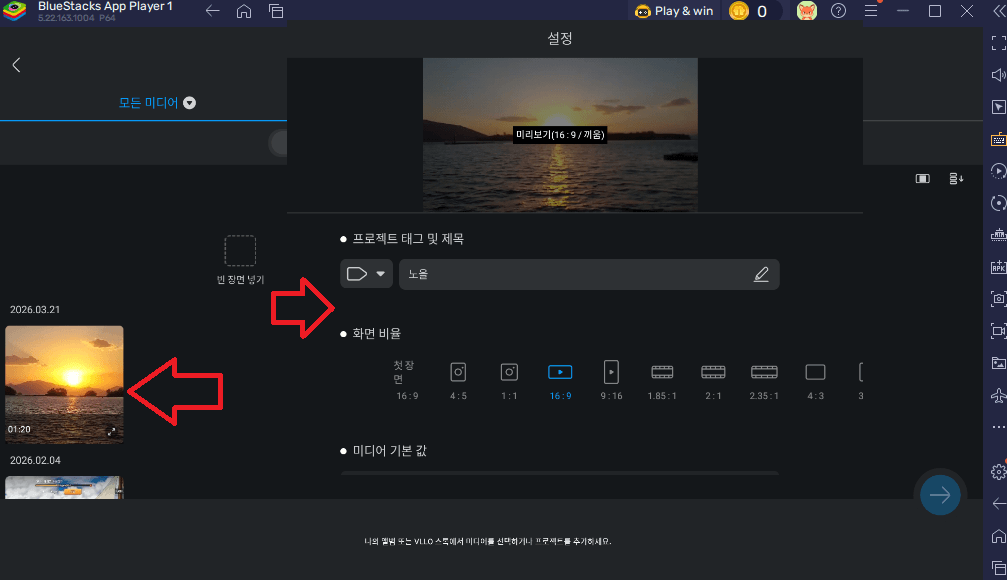Select the 9:16 vertical ratio icon

click(611, 372)
